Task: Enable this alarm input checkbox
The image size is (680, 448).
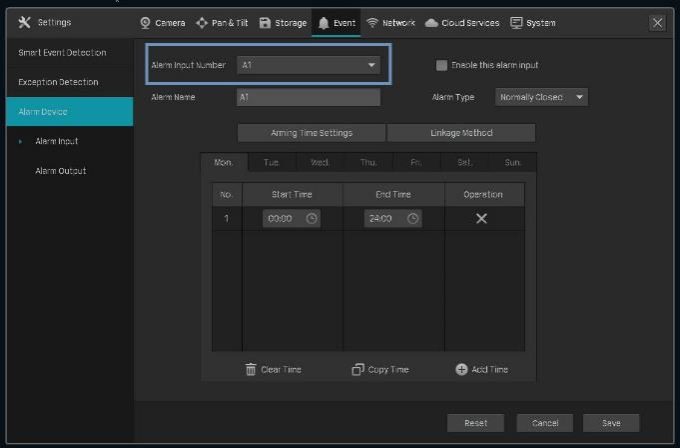Action: point(441,66)
